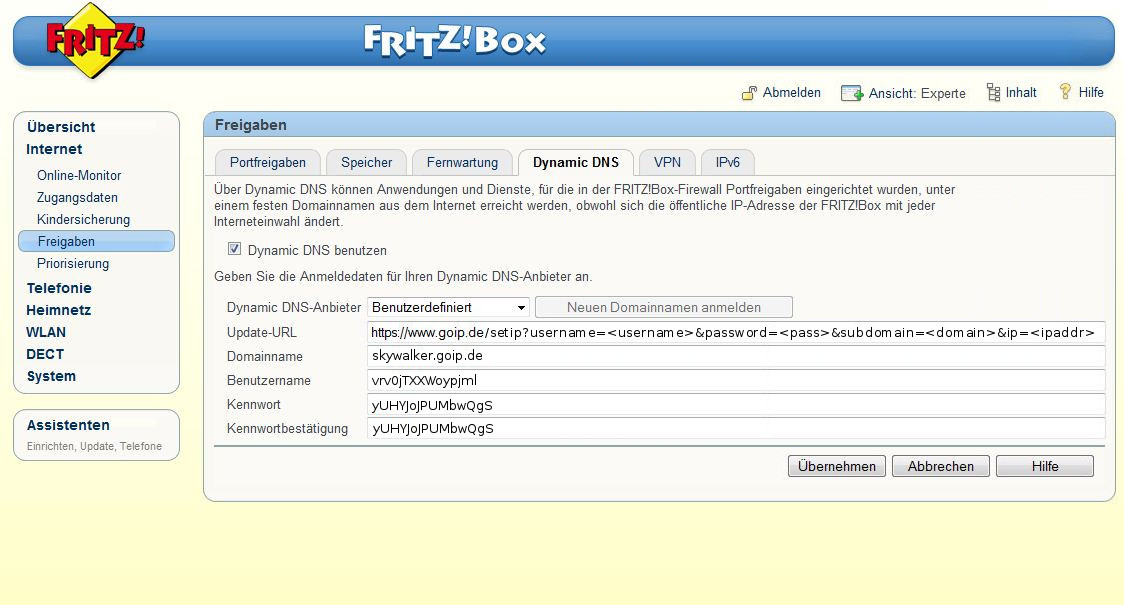Open the Fernwartung tab
This screenshot has width=1124, height=605.
tap(462, 163)
